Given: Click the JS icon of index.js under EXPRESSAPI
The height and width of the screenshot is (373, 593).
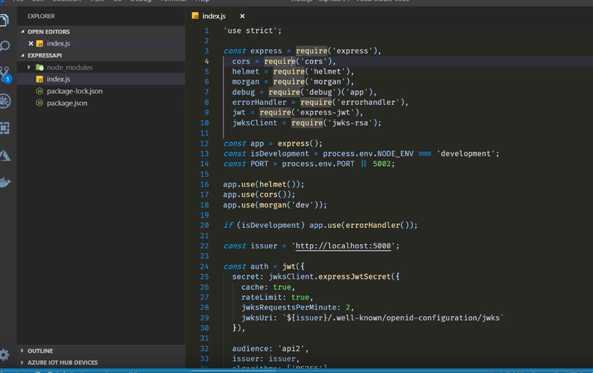Looking at the screenshot, I should tap(39, 79).
